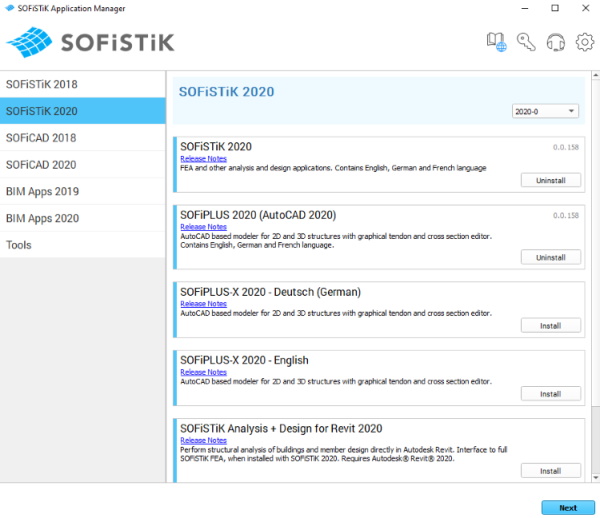The width and height of the screenshot is (600, 518).
Task: Select SOFiSTiK 2018 in sidebar
Action: tap(83, 84)
